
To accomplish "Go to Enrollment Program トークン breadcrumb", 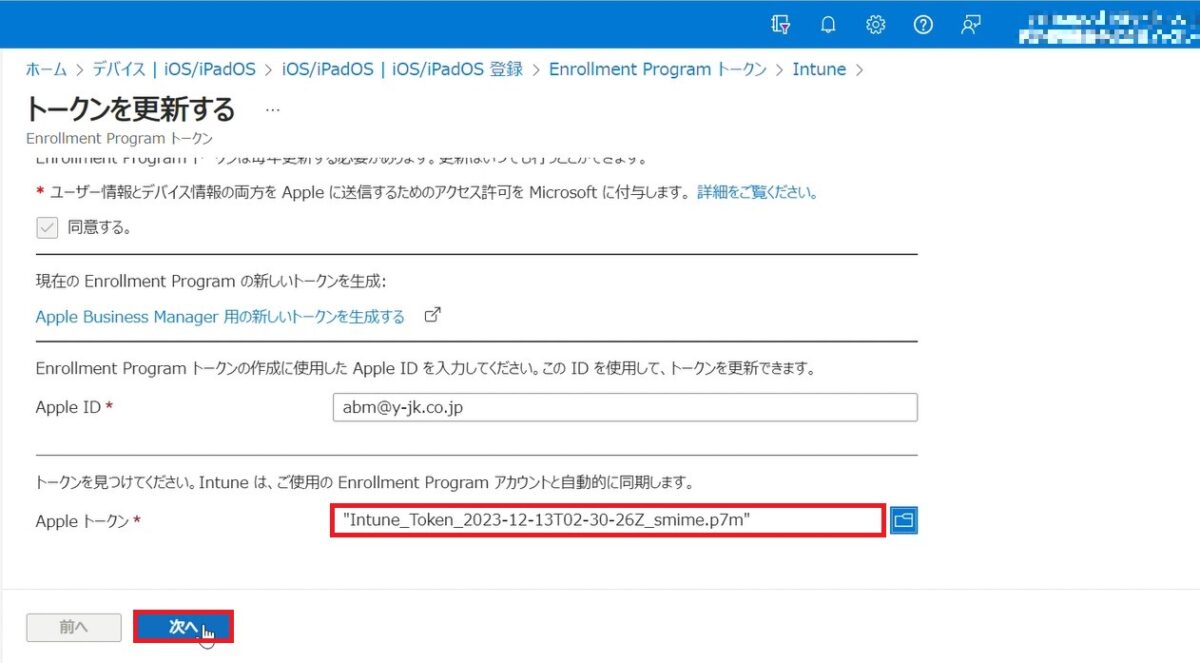I will [658, 69].
